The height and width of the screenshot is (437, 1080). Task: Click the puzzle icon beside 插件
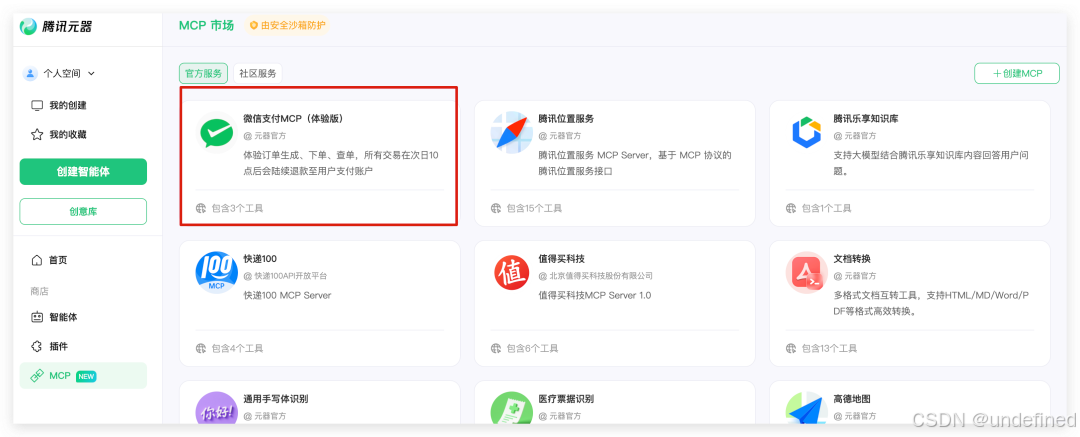coord(37,346)
